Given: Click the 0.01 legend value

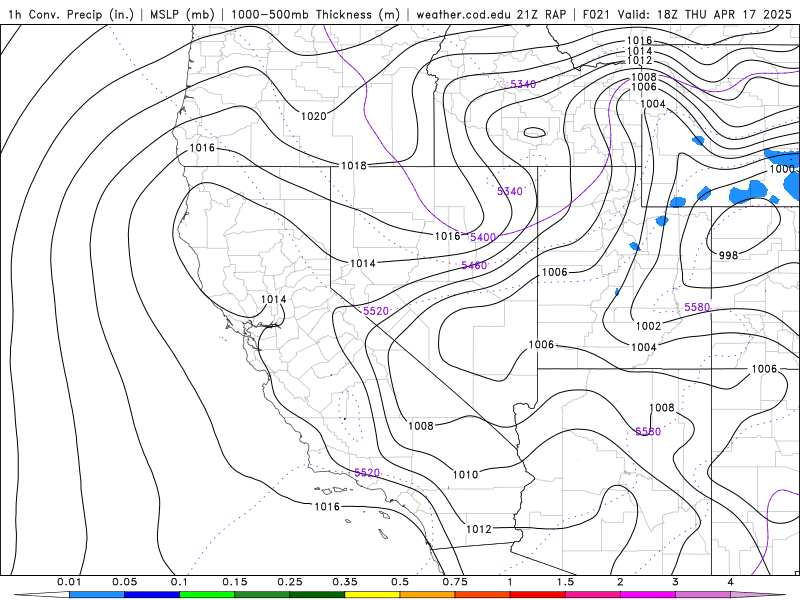Looking at the screenshot, I should (69, 582).
